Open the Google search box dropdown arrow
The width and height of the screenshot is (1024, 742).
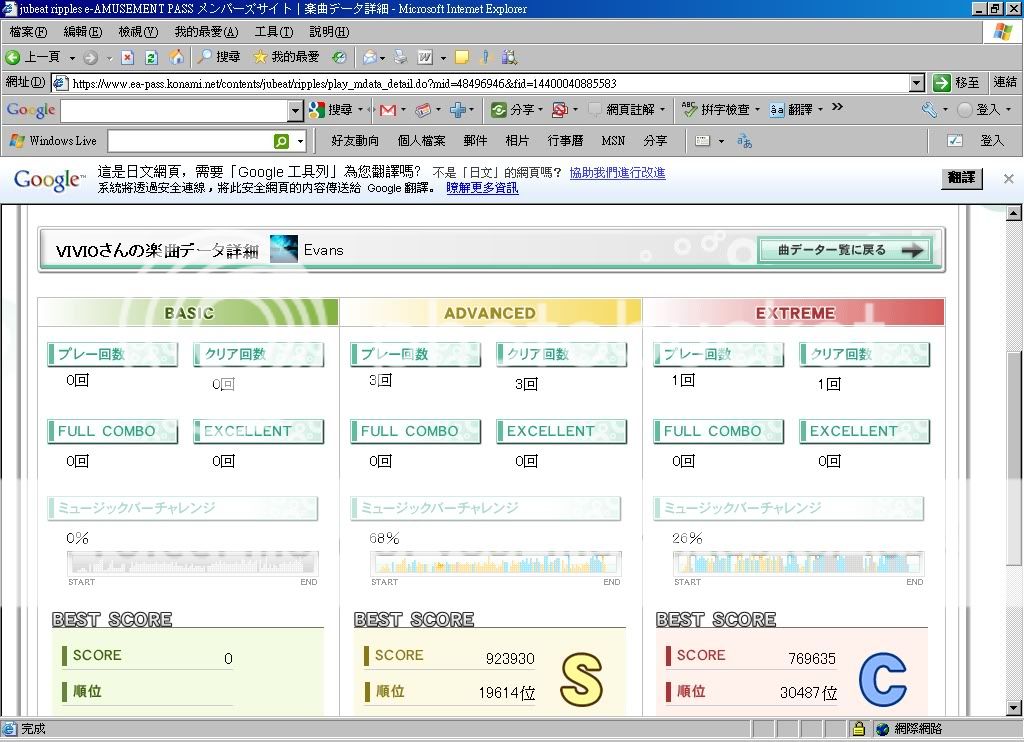click(x=295, y=110)
